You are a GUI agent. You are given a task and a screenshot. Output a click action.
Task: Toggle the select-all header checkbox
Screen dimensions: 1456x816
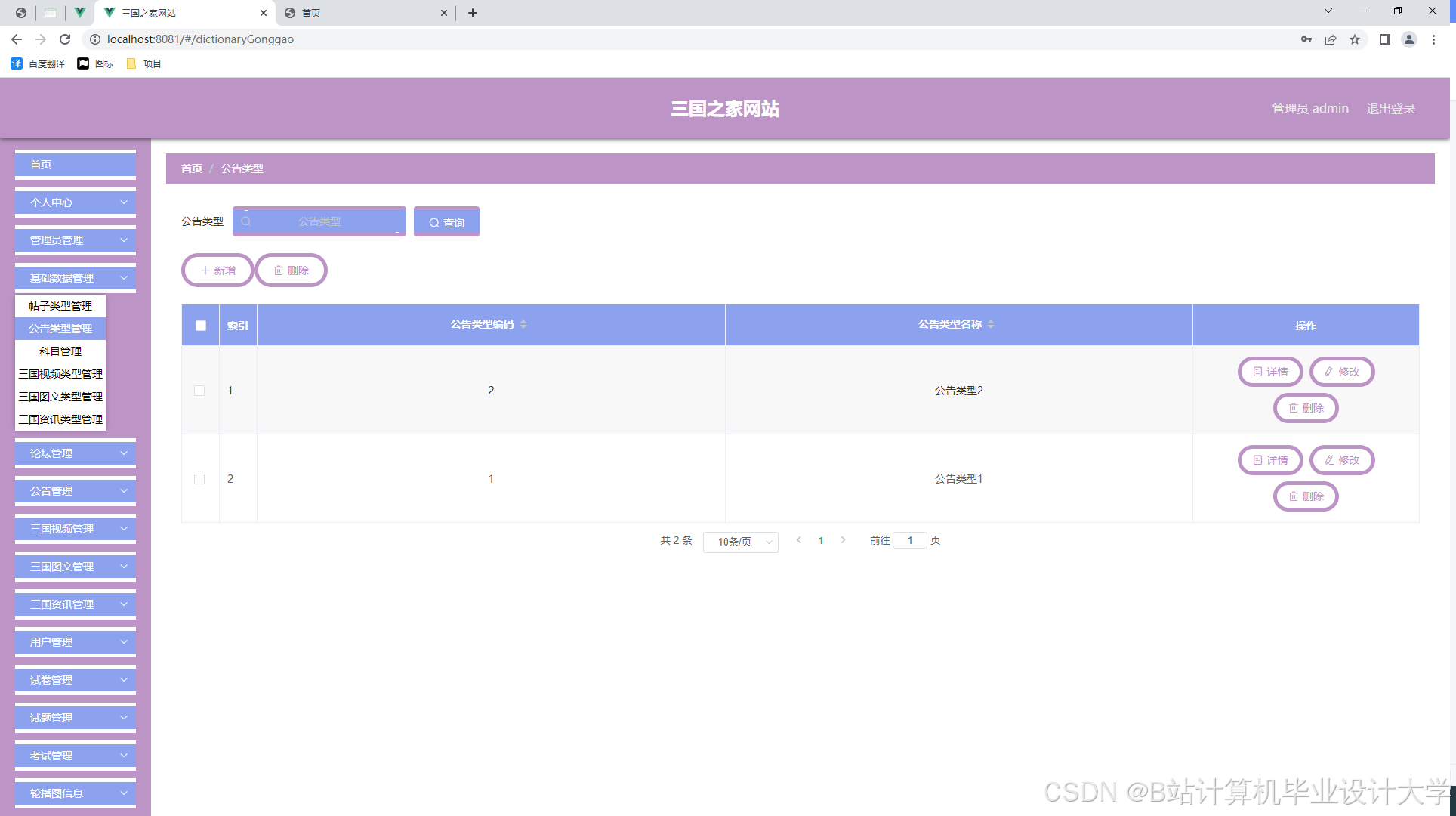[x=201, y=326]
